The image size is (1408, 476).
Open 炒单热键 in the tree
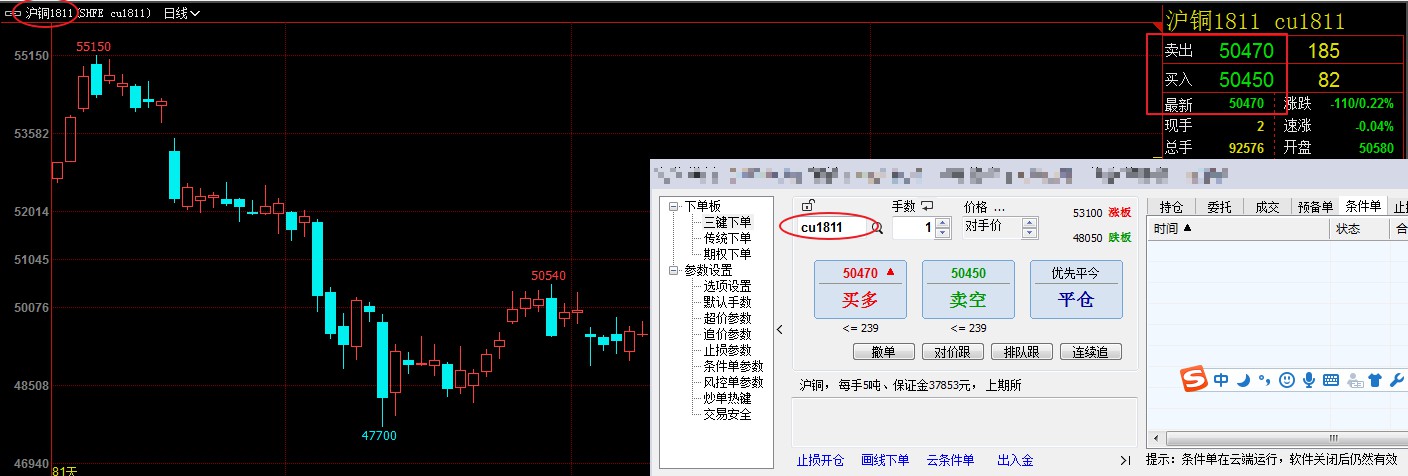pos(727,398)
